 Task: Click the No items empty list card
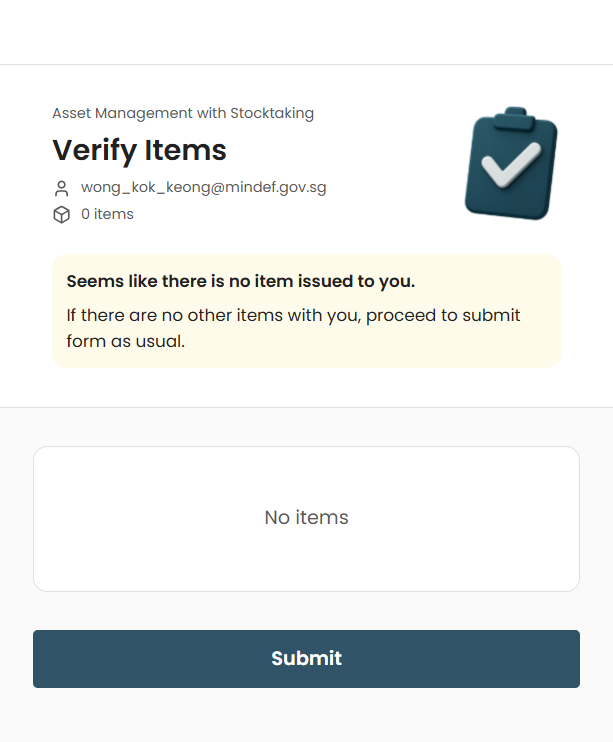(306, 519)
